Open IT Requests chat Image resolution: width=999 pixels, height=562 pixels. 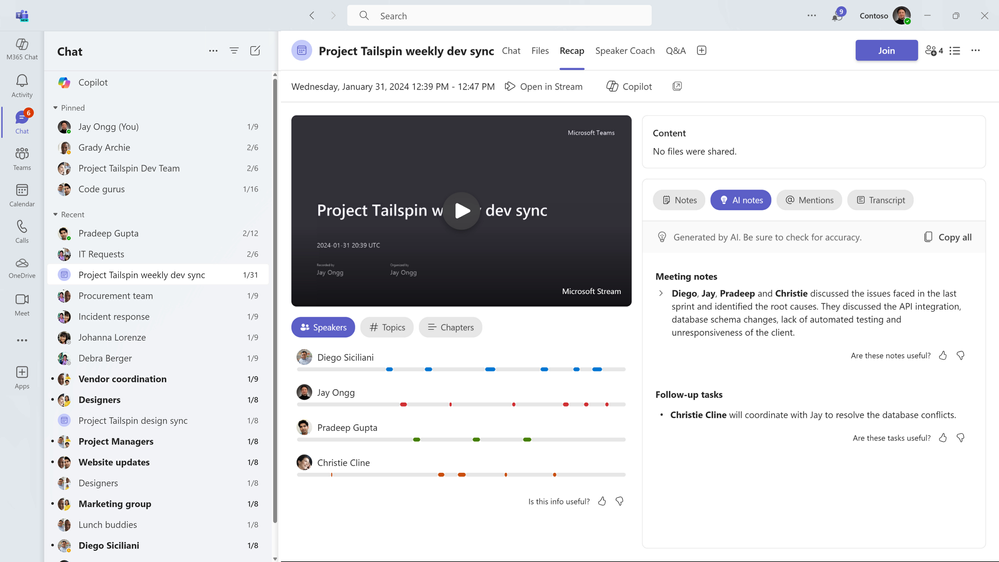[158, 254]
